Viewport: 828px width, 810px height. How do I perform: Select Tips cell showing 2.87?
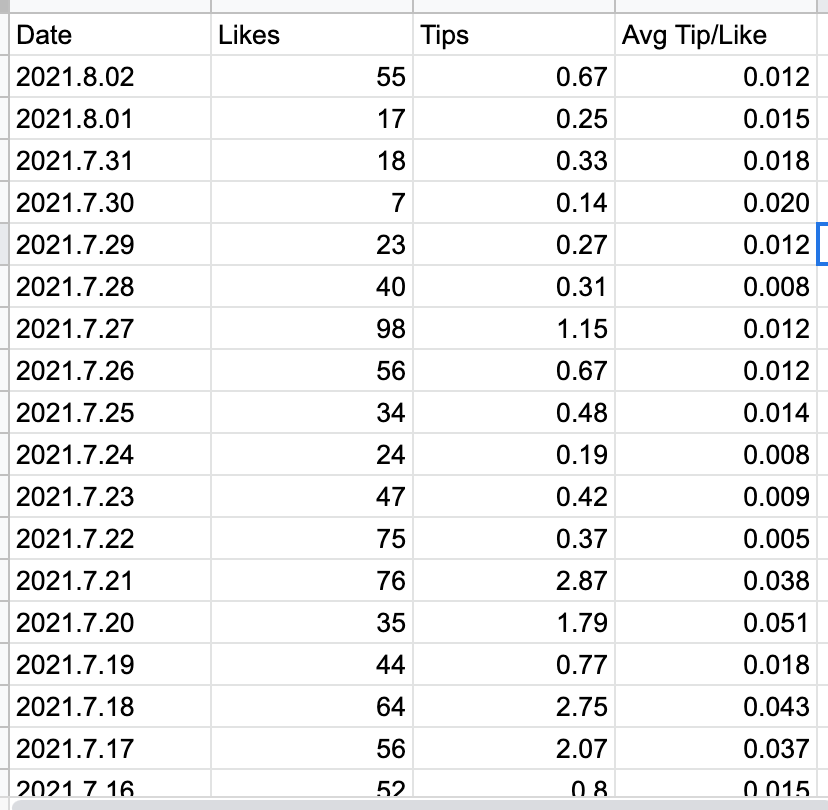point(514,580)
